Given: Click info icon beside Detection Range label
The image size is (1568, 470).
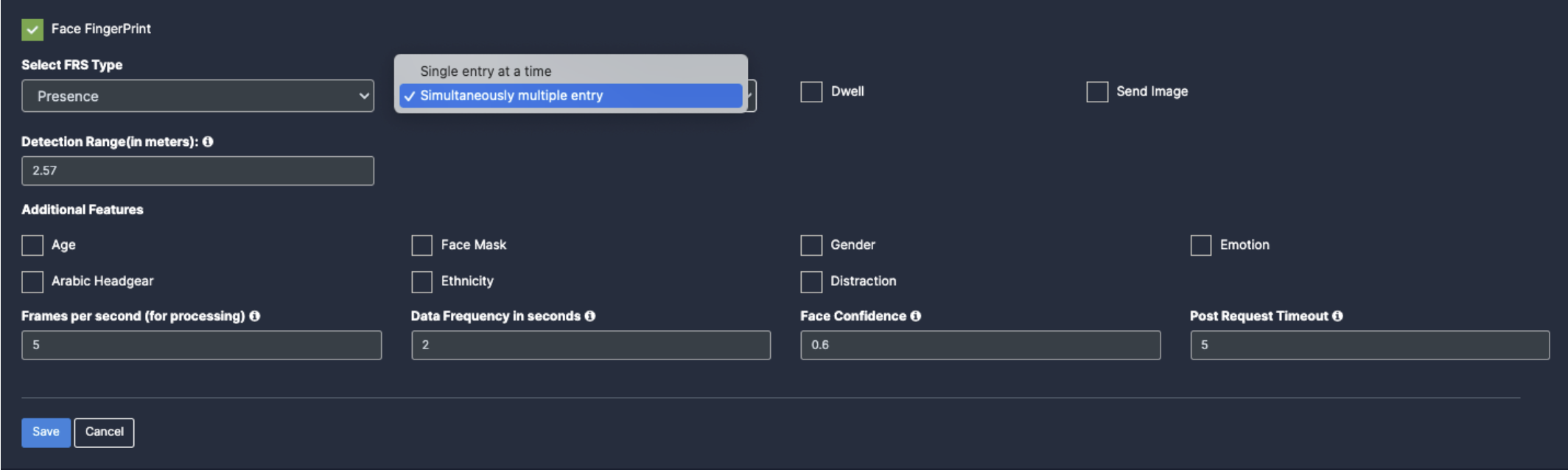Looking at the screenshot, I should tap(208, 141).
